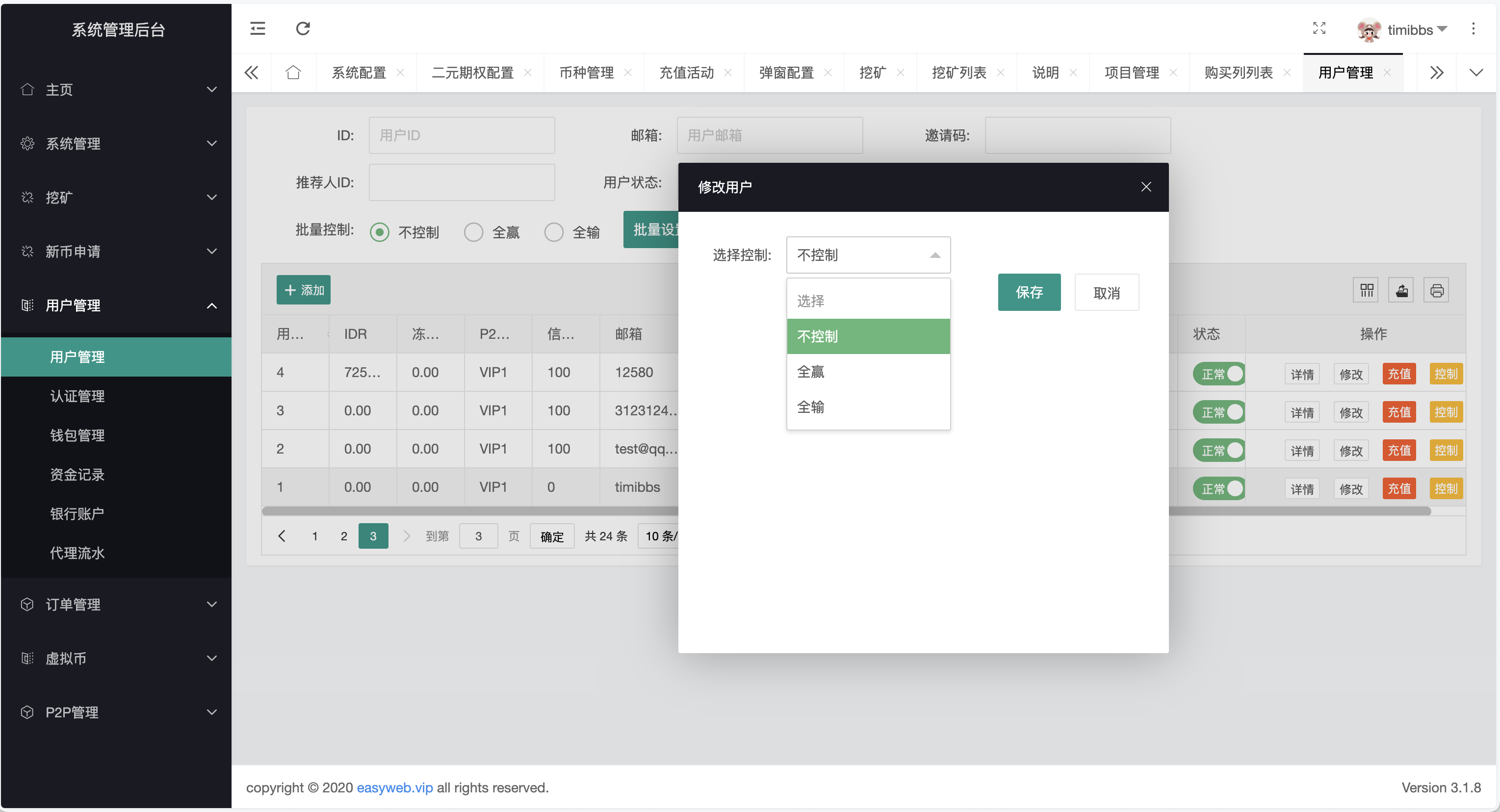Image resolution: width=1500 pixels, height=812 pixels.
Task: Open column display settings with the grid icon
Action: [x=1366, y=290]
